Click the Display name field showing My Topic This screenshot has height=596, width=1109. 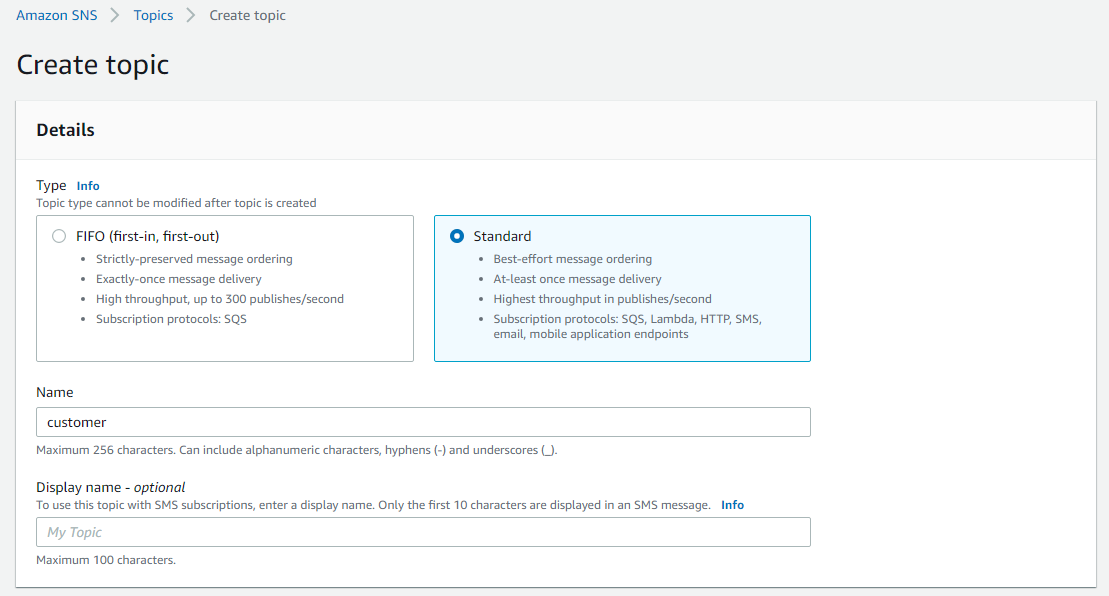[x=422, y=532]
